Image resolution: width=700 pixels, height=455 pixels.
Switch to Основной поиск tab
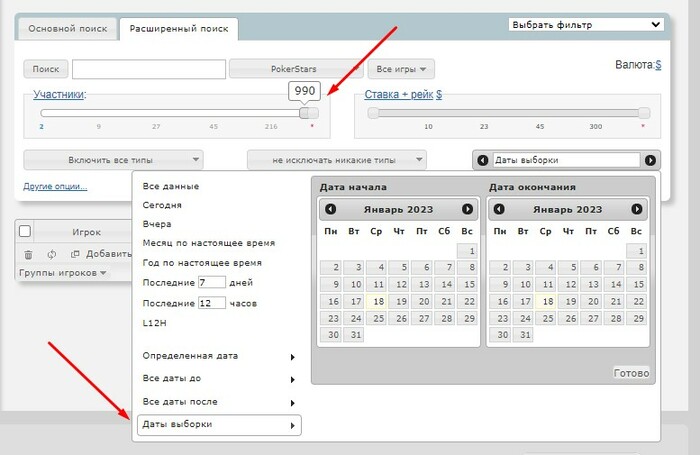tap(68, 29)
